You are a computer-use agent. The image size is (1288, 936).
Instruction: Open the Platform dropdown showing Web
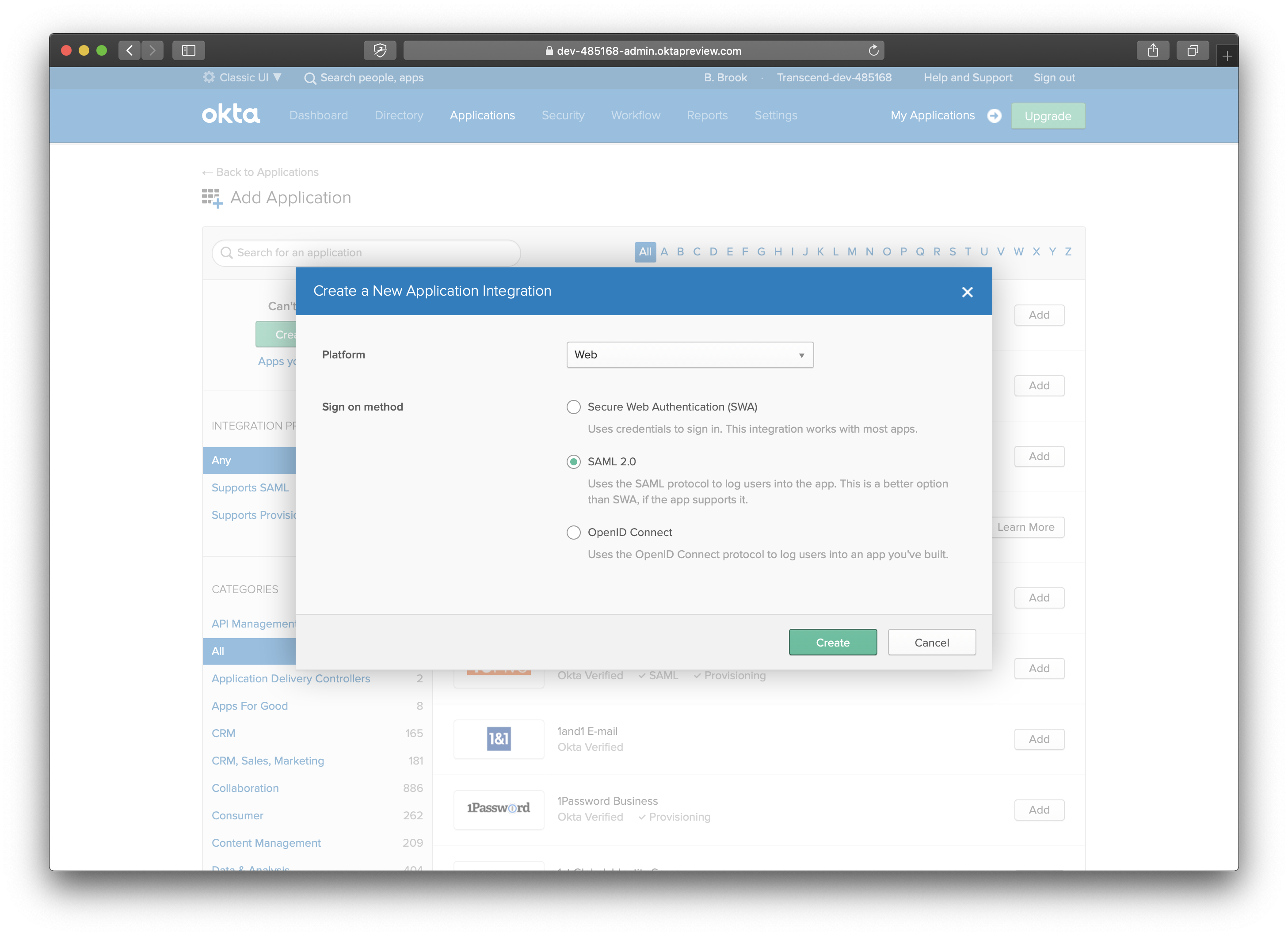pos(690,355)
